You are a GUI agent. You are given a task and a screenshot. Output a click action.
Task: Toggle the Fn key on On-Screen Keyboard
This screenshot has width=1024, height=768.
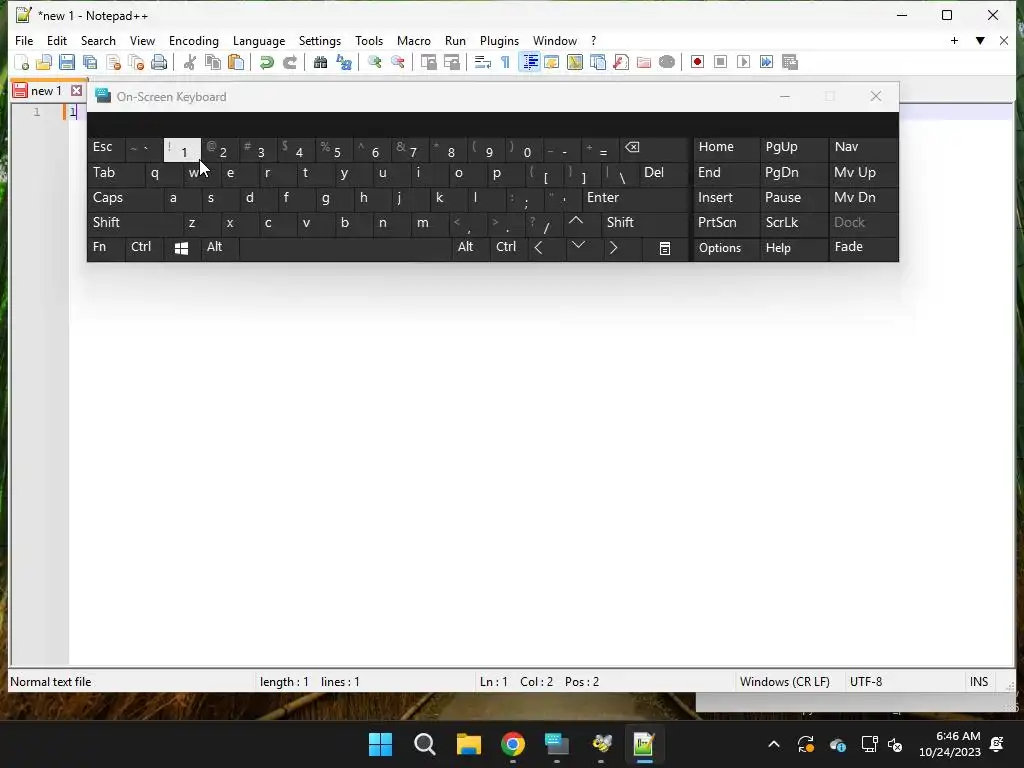(x=106, y=248)
